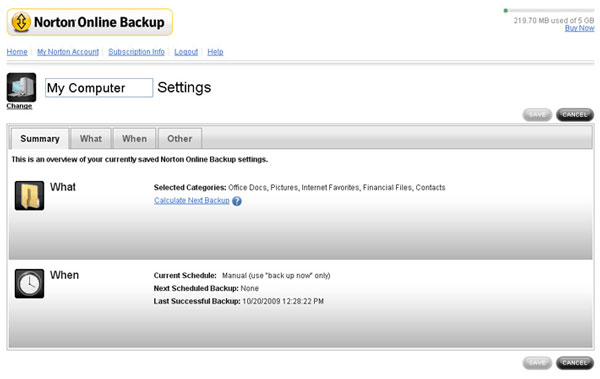Click the 219.70 MB used of 5 GB text
This screenshot has width=600, height=379.
click(x=554, y=20)
